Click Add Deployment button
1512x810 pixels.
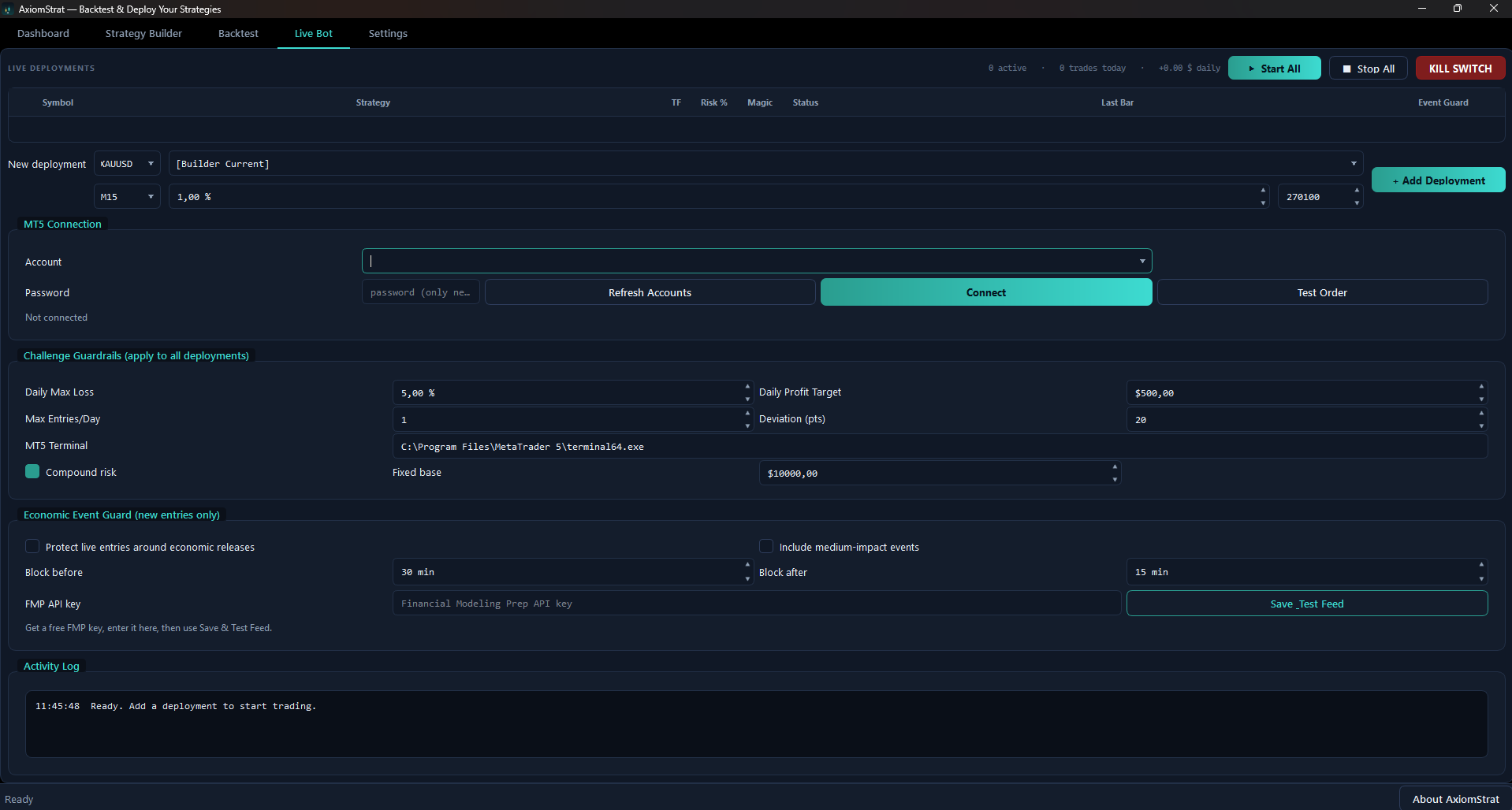1438,180
